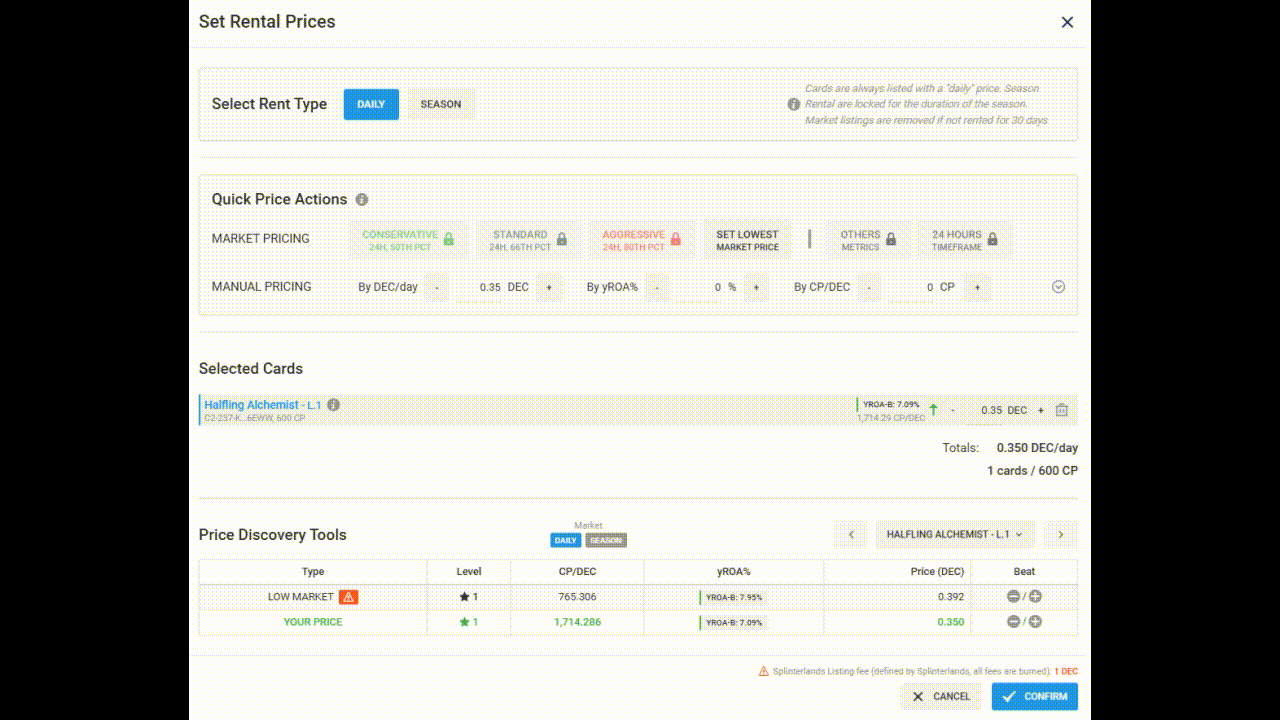This screenshot has width=1280, height=720.
Task: Click the plus Beat icon in Low Market row
Action: 1035,596
